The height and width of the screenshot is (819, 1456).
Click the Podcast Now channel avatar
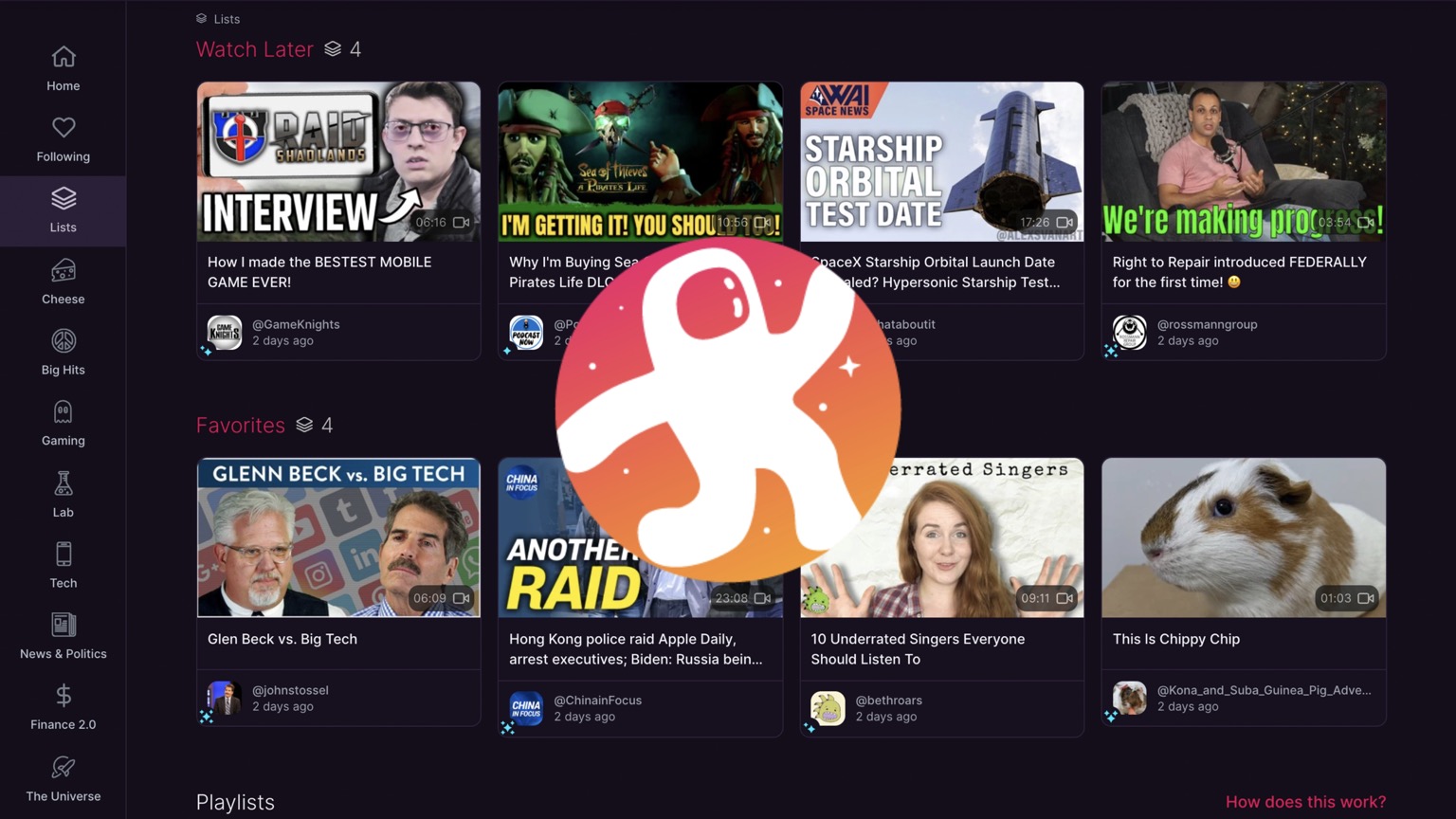(x=526, y=333)
